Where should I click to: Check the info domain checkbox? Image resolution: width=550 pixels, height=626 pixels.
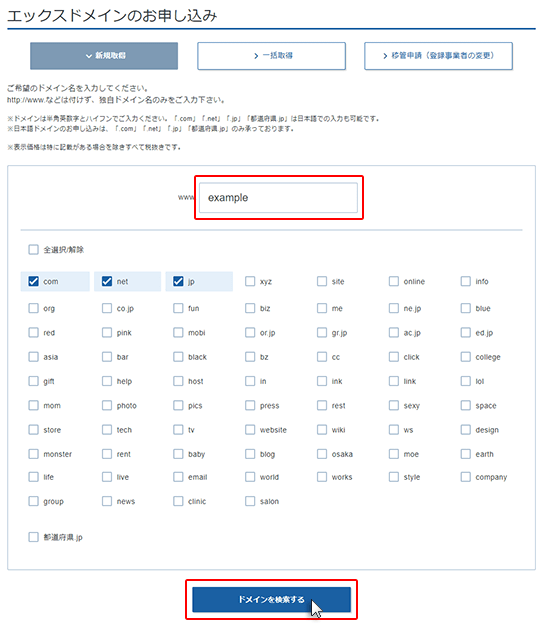(x=466, y=281)
